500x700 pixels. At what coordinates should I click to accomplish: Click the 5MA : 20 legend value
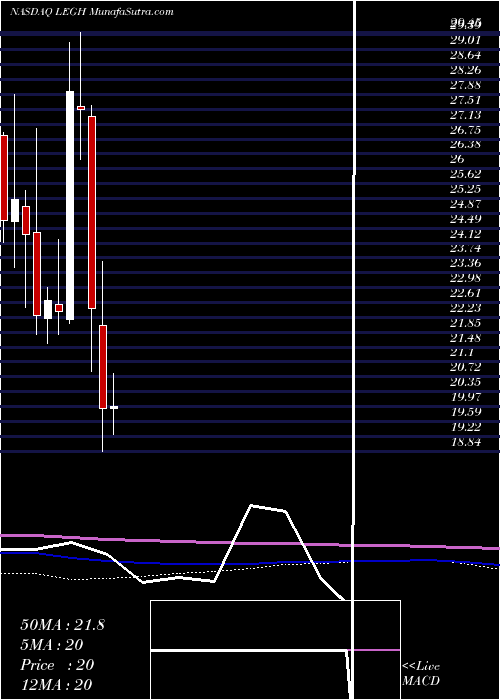tap(52, 645)
